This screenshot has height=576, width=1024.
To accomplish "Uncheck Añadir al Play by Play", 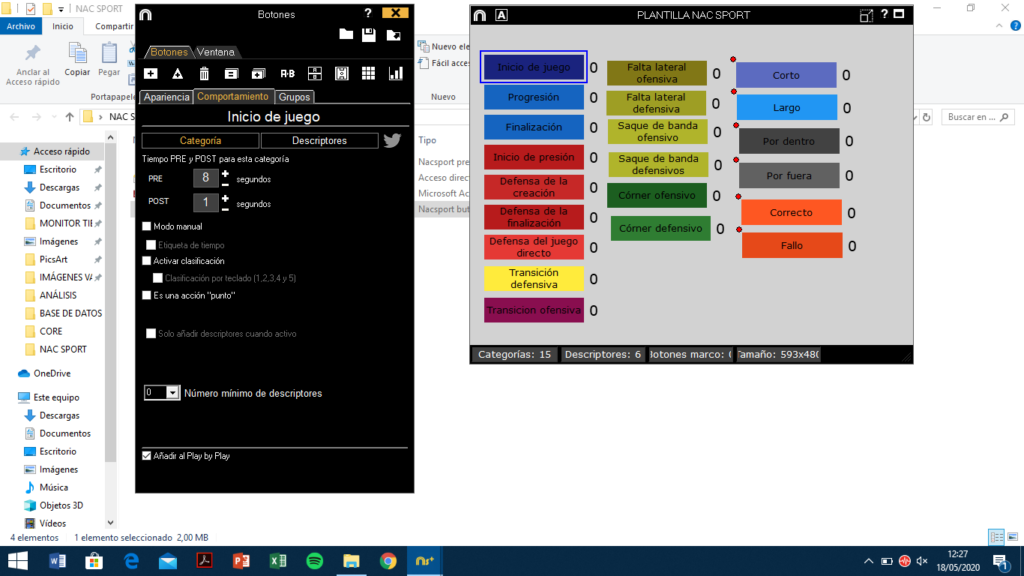I will 147,456.
